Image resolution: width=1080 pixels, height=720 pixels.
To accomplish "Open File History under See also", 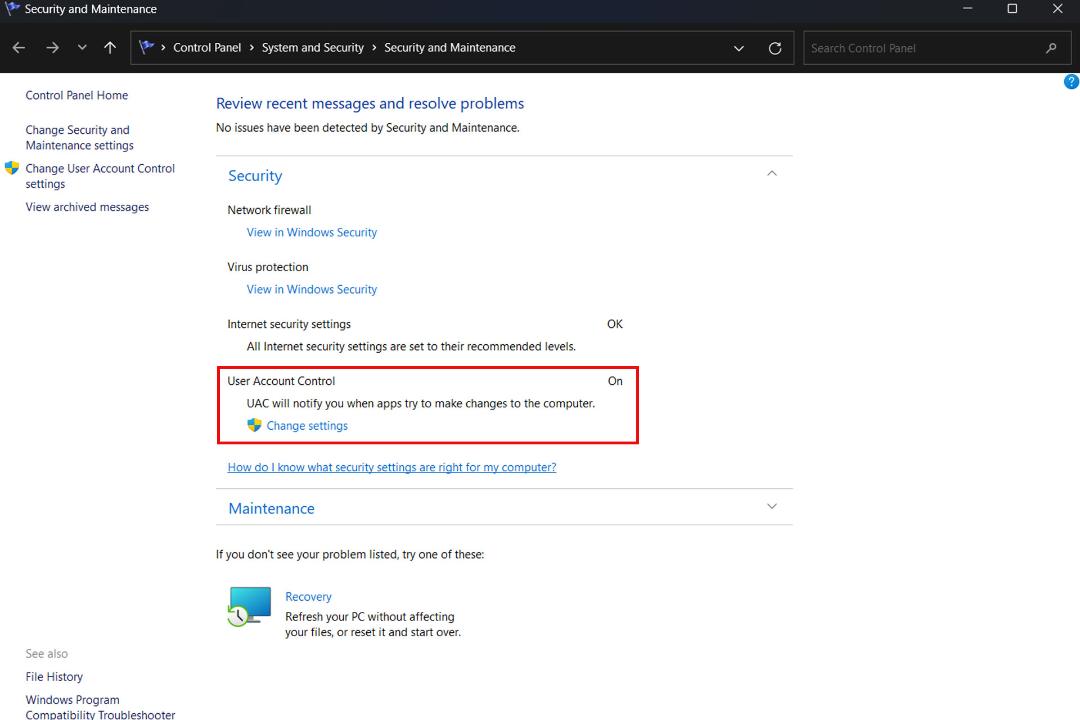I will tap(54, 677).
